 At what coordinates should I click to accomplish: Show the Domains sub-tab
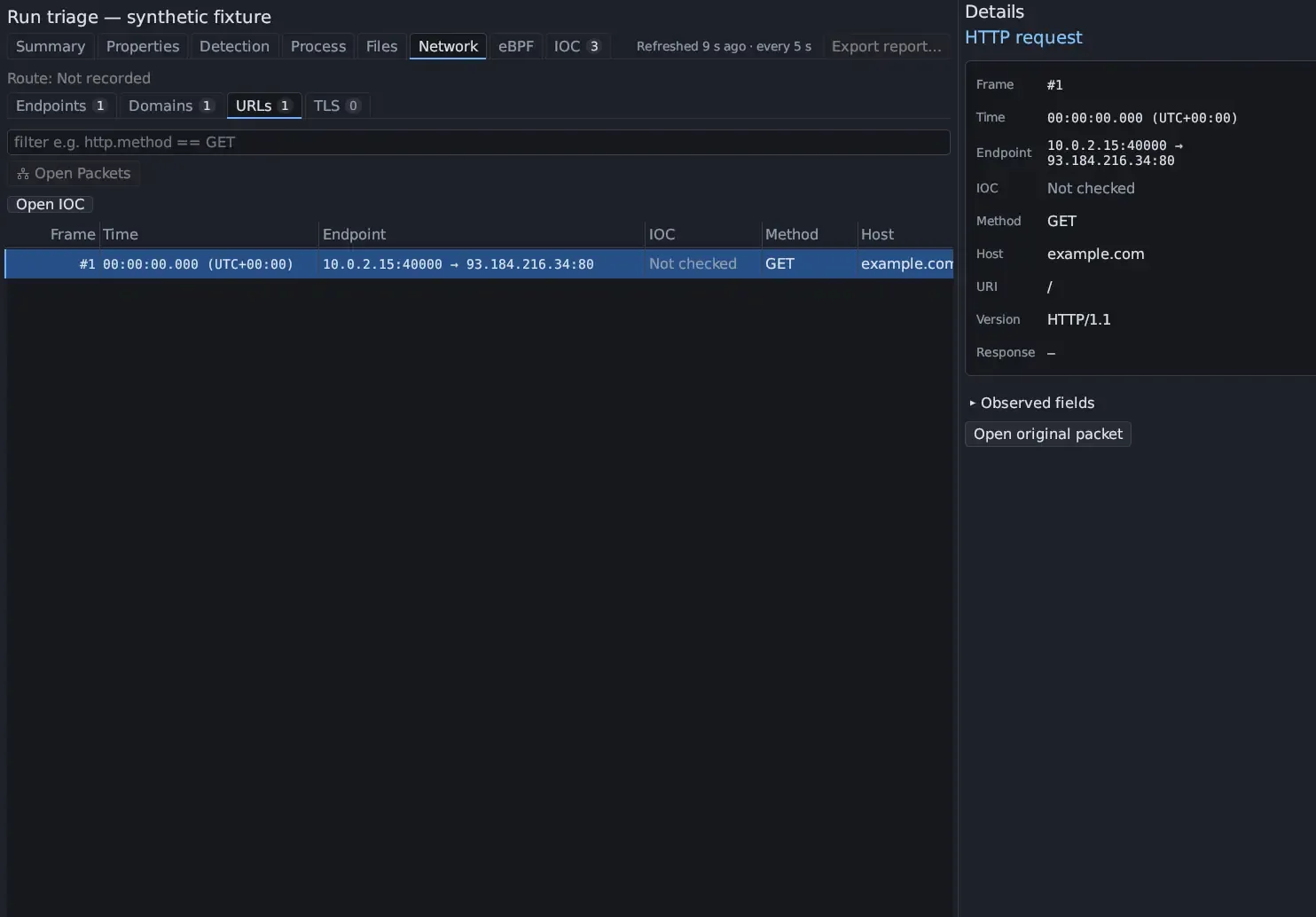(x=171, y=106)
